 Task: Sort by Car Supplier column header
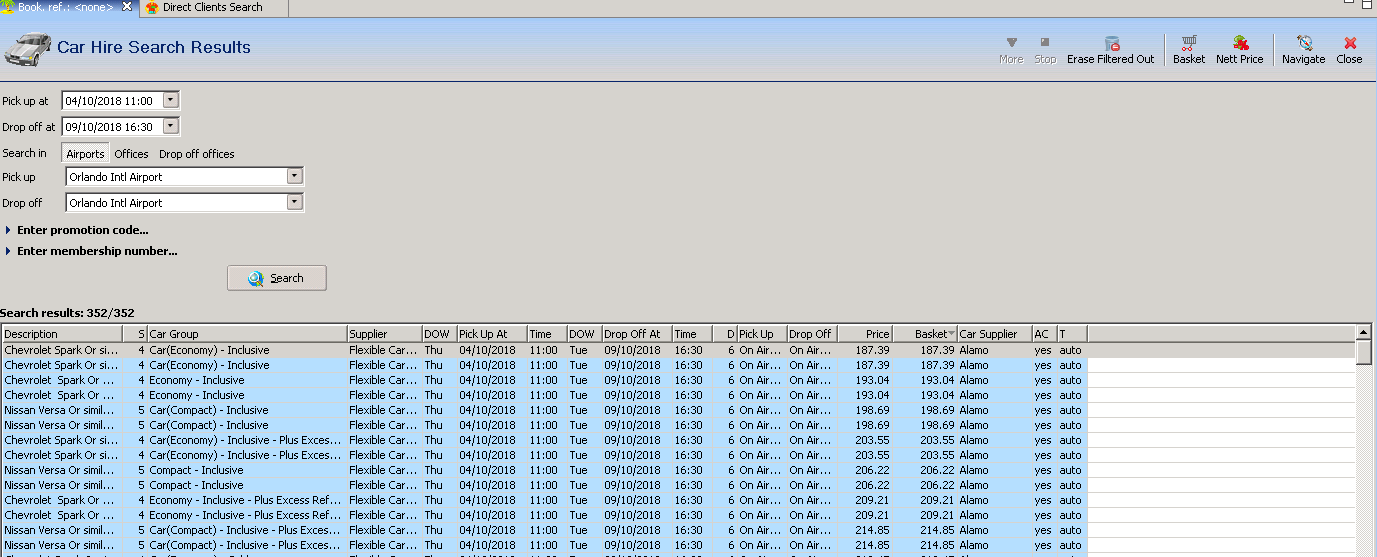point(995,334)
